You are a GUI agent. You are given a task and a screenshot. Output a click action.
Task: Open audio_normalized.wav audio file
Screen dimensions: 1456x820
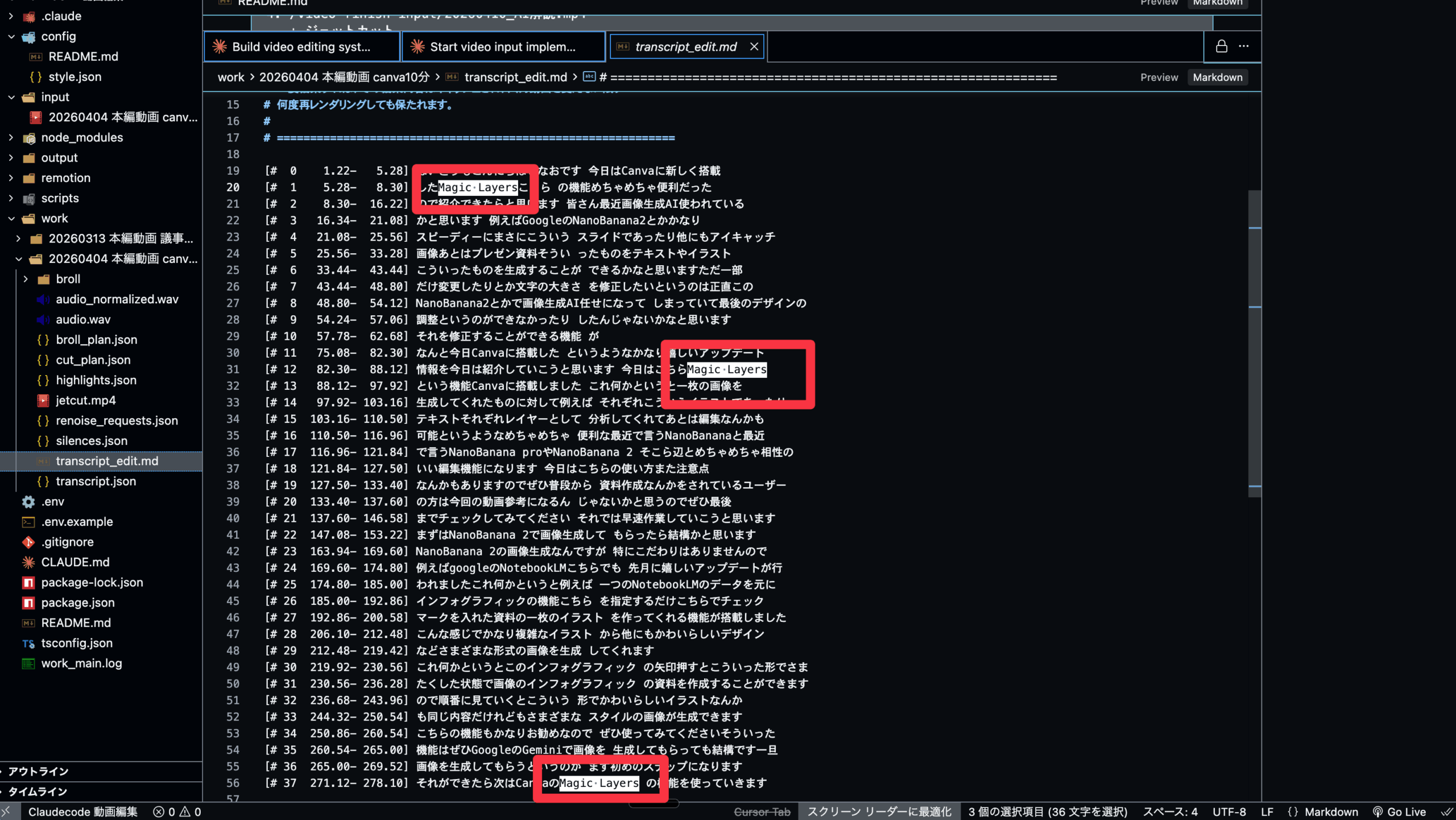(x=117, y=299)
